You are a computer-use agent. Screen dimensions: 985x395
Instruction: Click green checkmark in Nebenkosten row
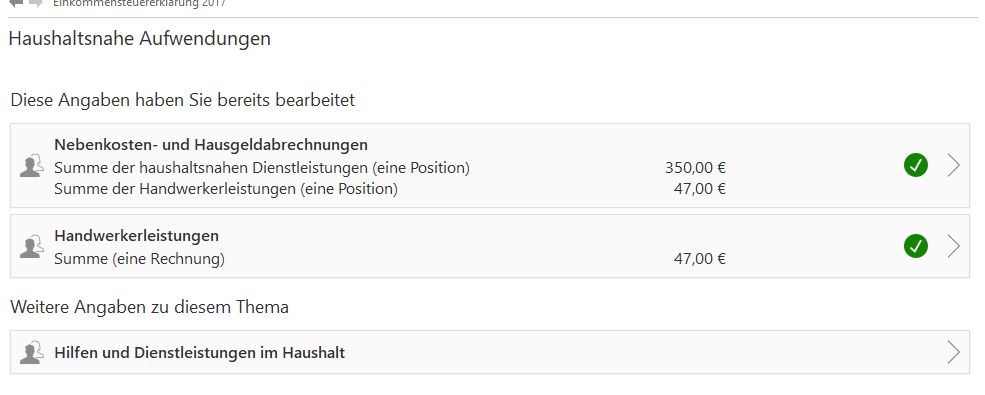[916, 165]
